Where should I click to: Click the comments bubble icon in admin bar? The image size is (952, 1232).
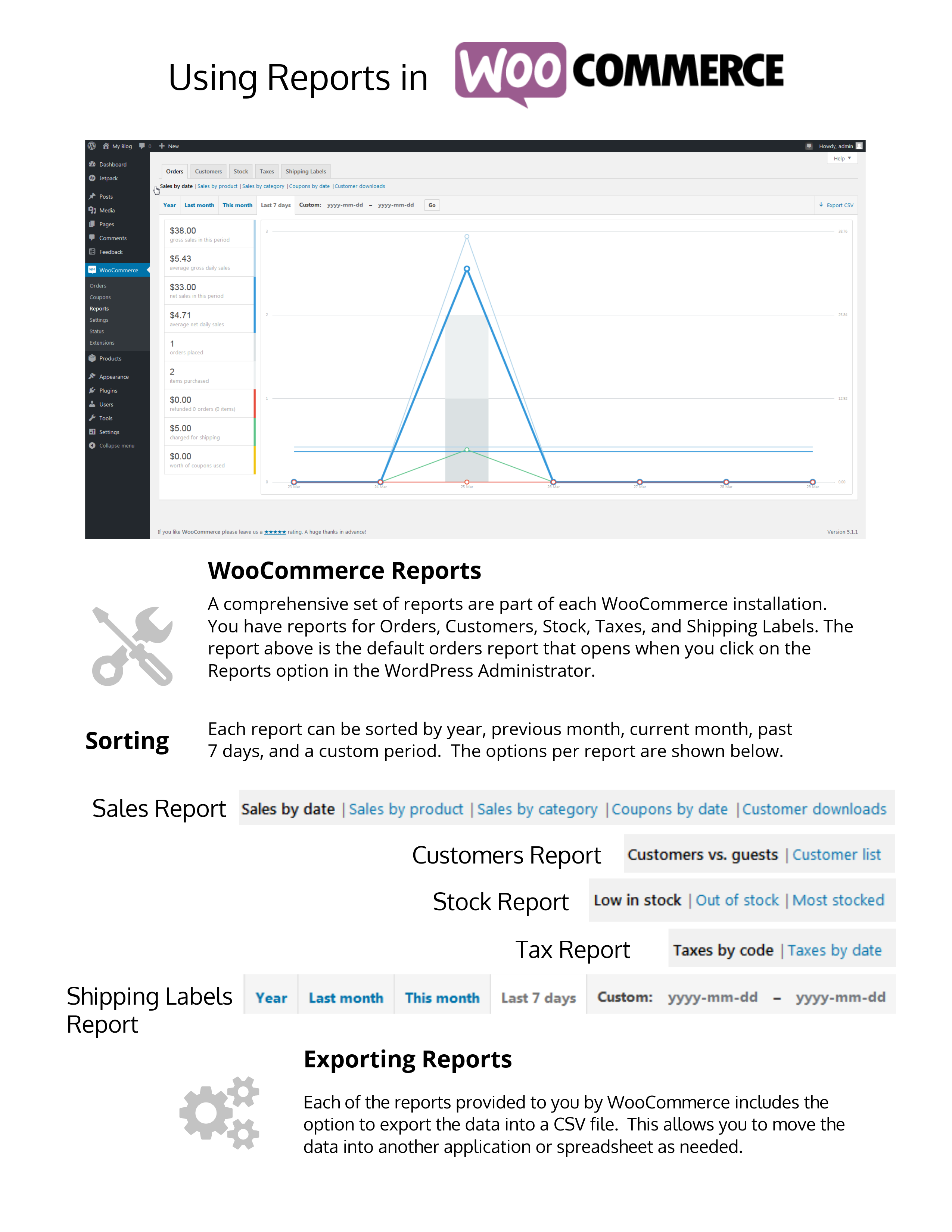141,146
